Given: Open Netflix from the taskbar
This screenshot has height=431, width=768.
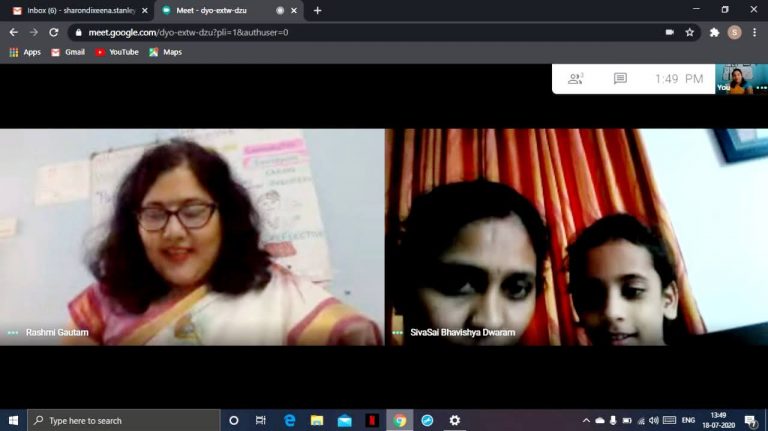Looking at the screenshot, I should 372,421.
